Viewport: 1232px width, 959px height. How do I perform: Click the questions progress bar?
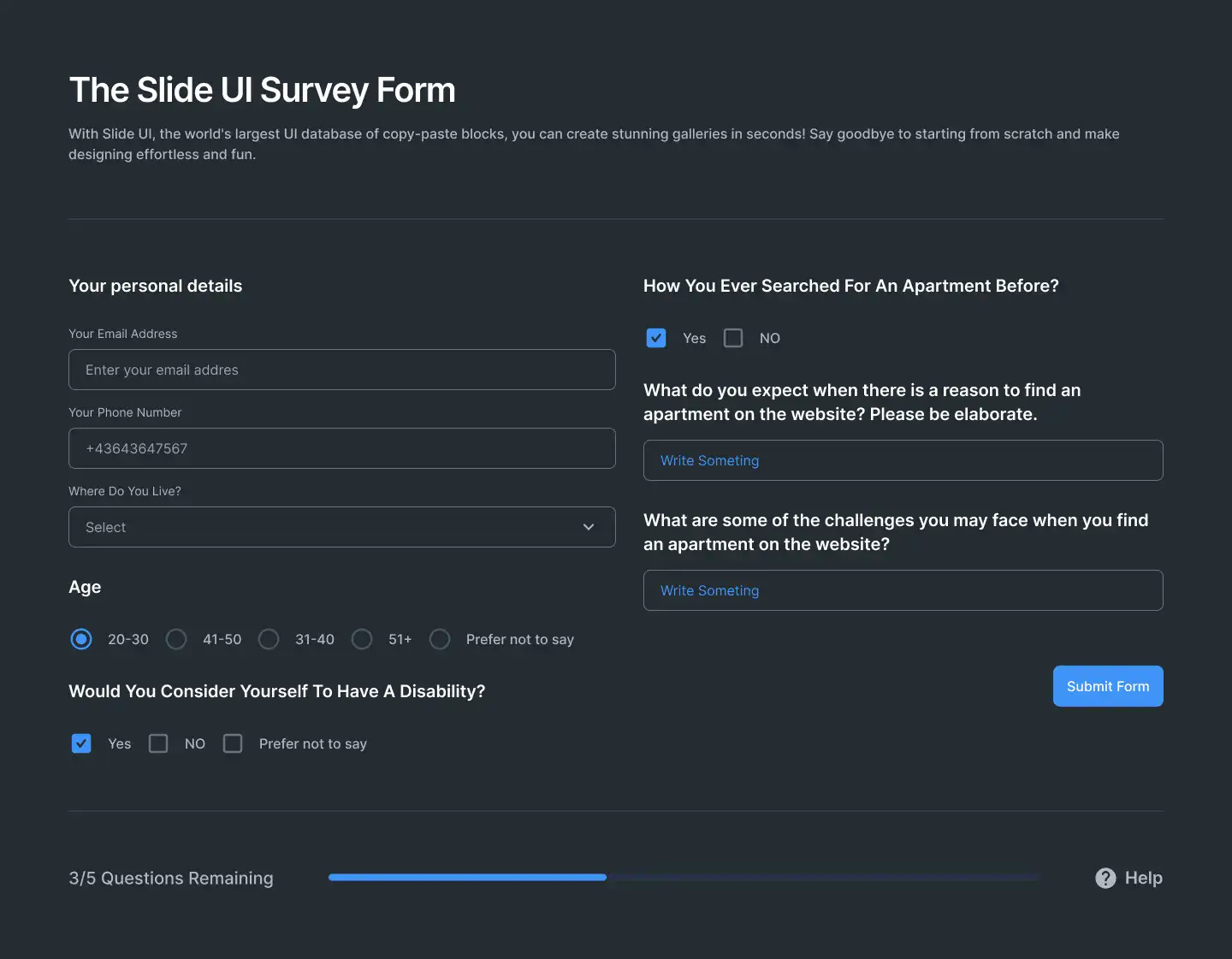pos(684,877)
